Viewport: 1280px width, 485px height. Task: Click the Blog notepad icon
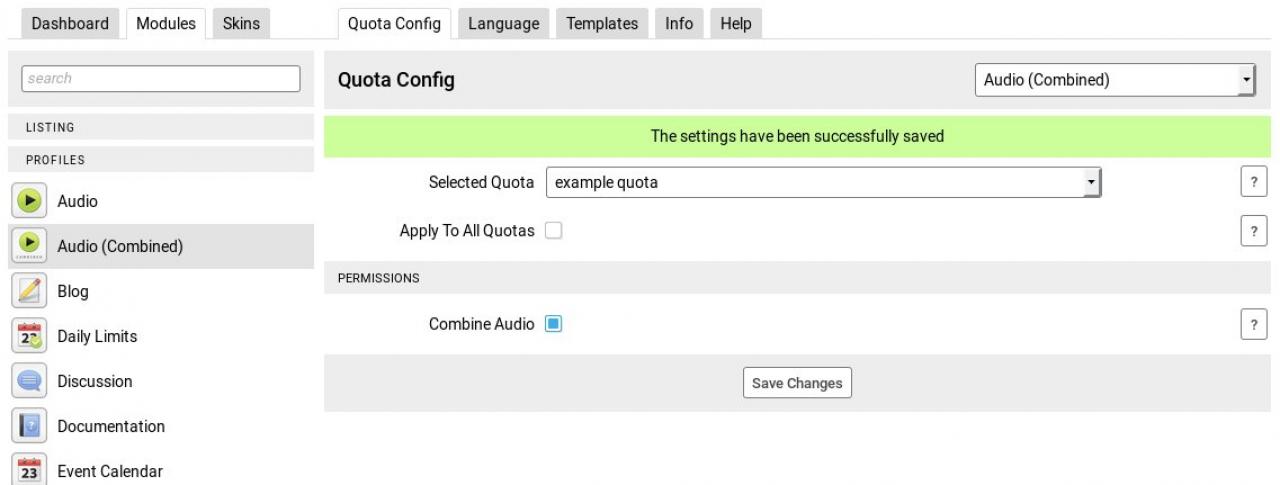(x=30, y=291)
